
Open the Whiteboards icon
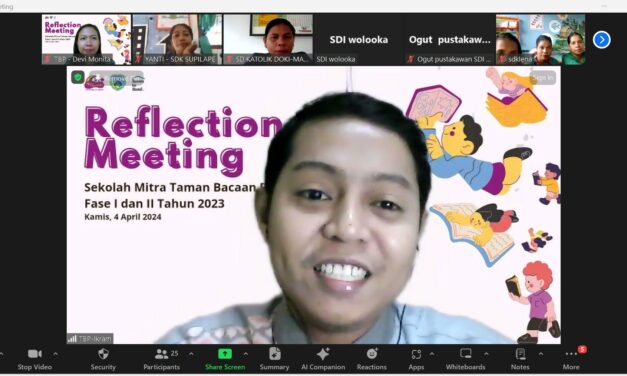click(x=466, y=353)
